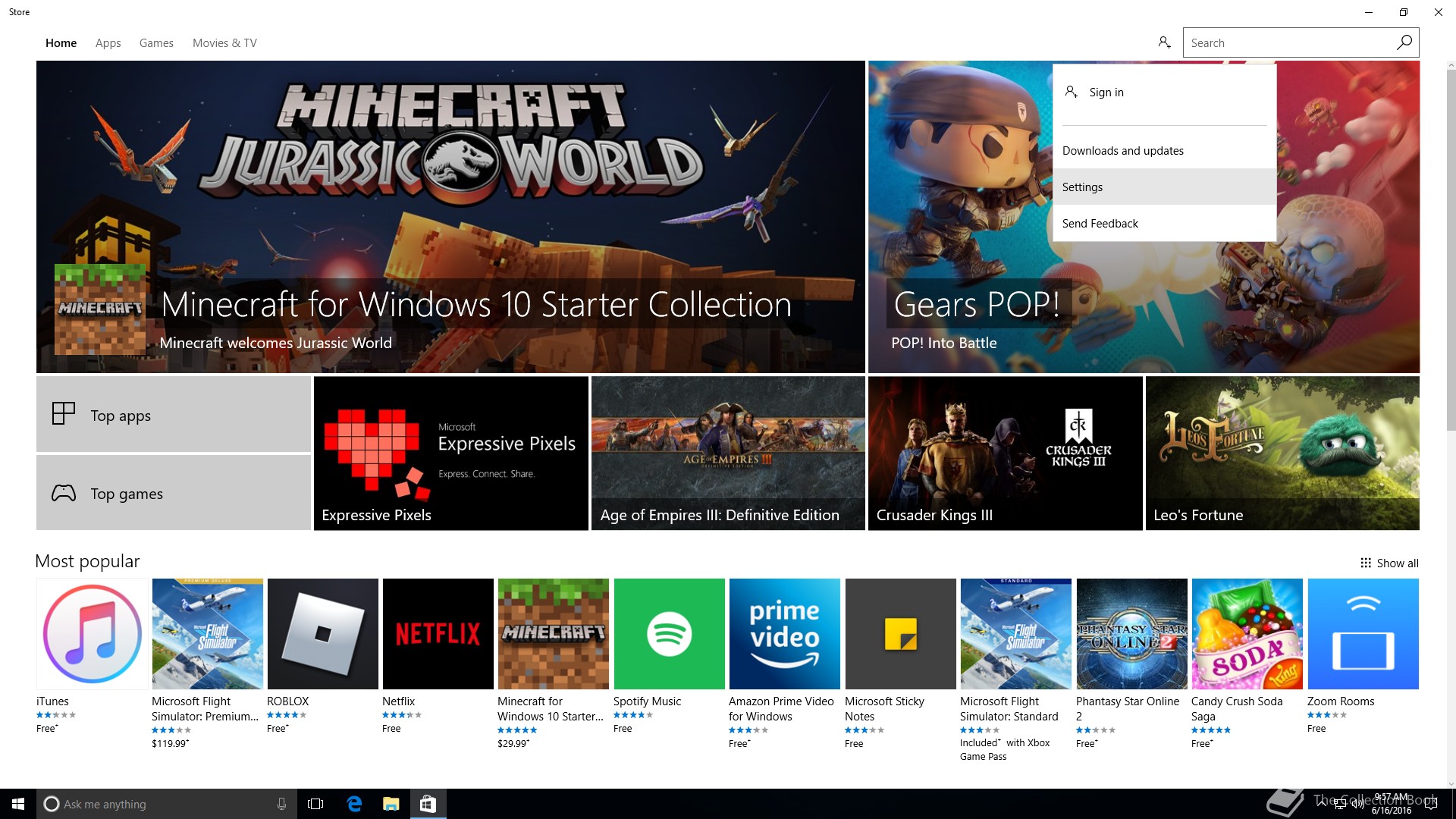The width and height of the screenshot is (1456, 819).
Task: Open the Amazon Prime Video tile
Action: [785, 634]
